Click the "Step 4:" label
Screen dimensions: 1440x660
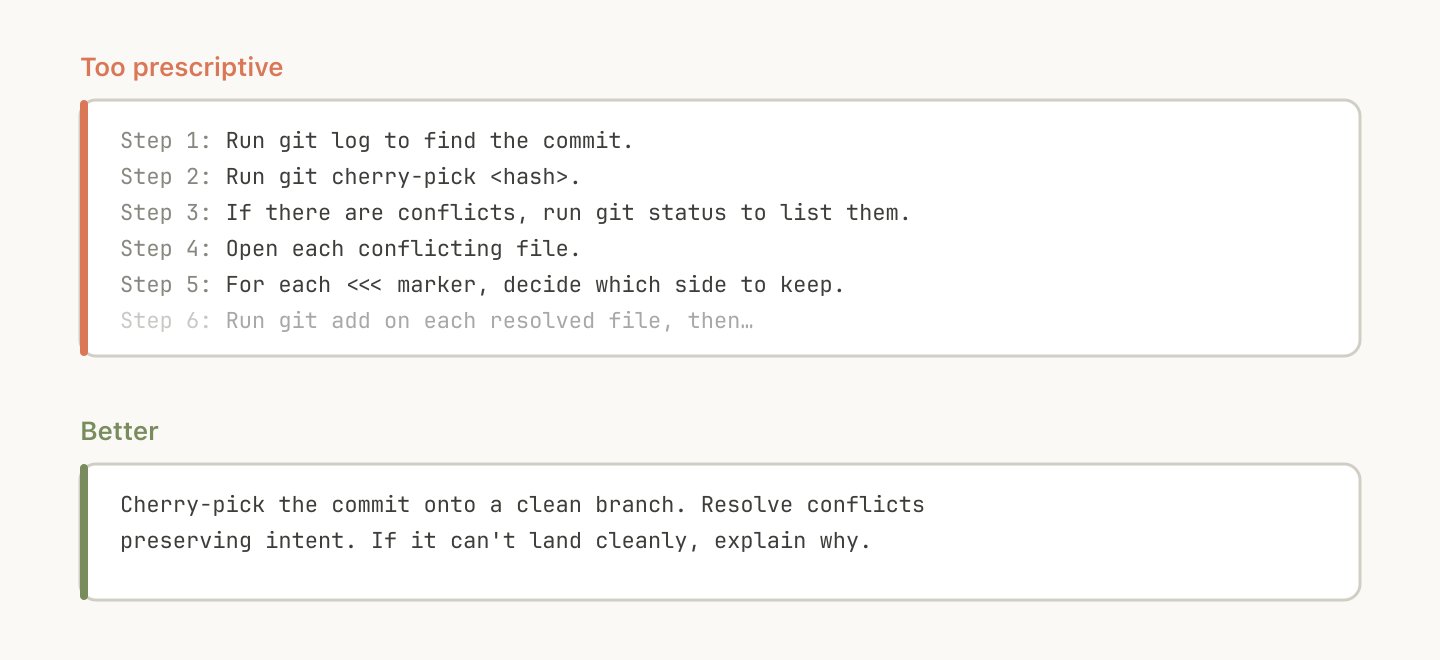(x=166, y=249)
